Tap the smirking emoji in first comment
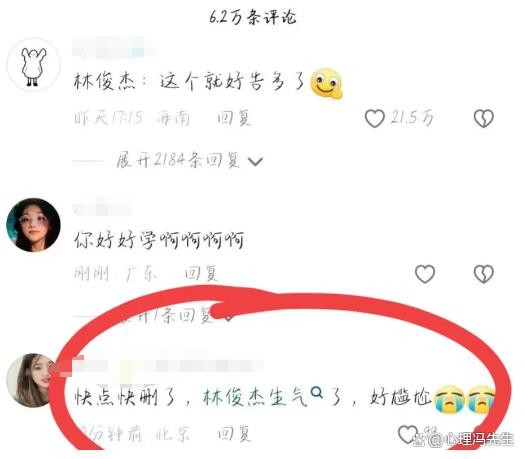Screen dimensions: 525x459 click(x=326, y=83)
